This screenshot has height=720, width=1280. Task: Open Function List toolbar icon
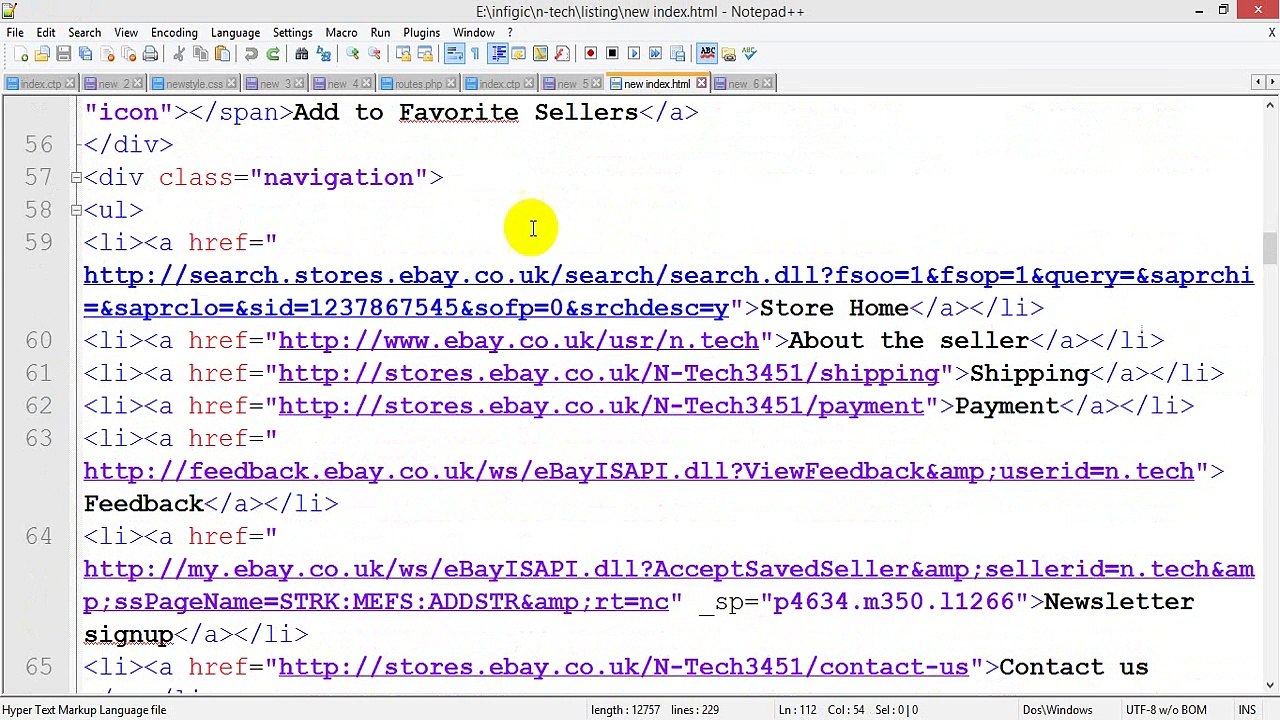(562, 54)
